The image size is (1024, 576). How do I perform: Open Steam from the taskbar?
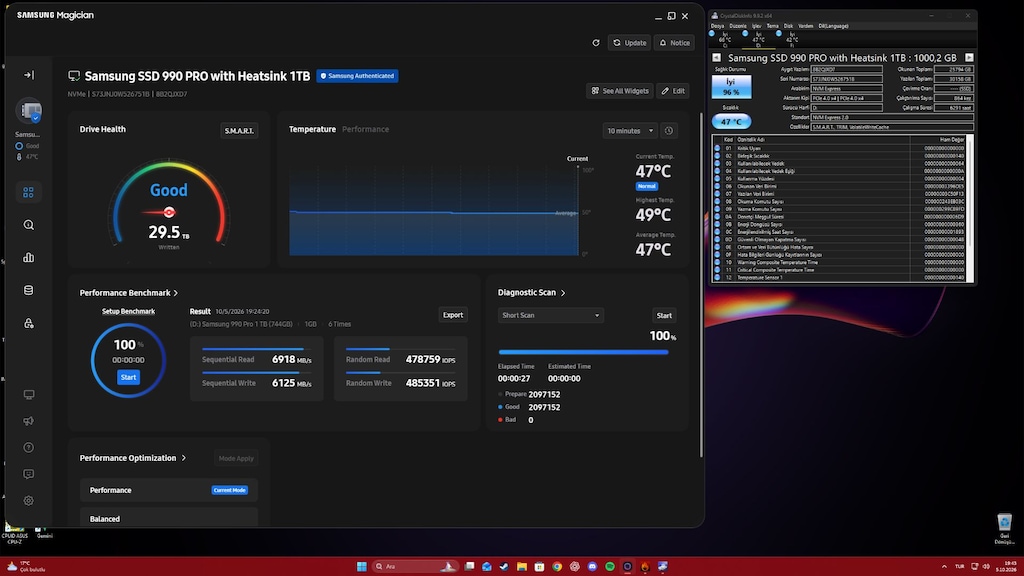coord(504,566)
